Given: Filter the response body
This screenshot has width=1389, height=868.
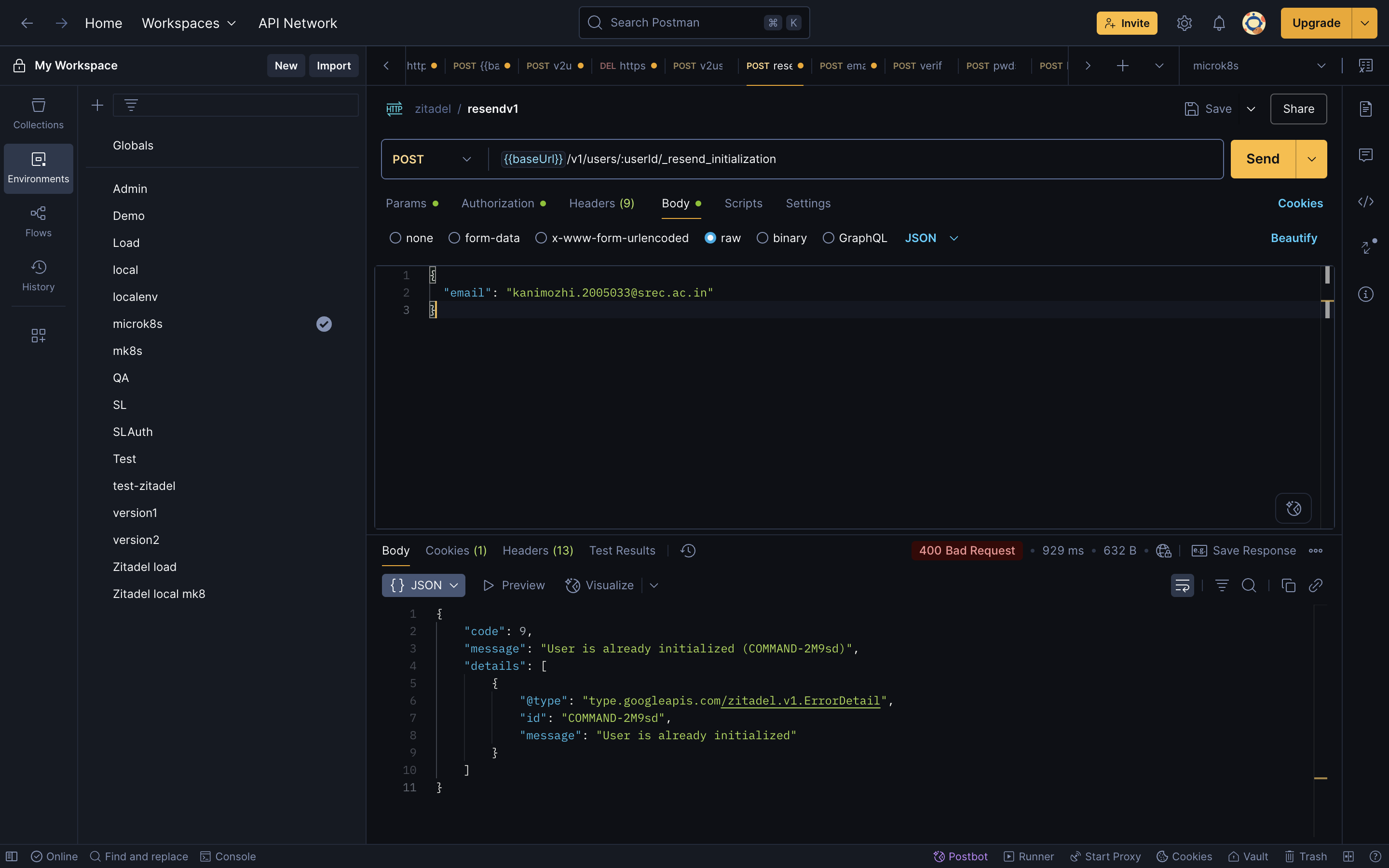Looking at the screenshot, I should (x=1221, y=585).
